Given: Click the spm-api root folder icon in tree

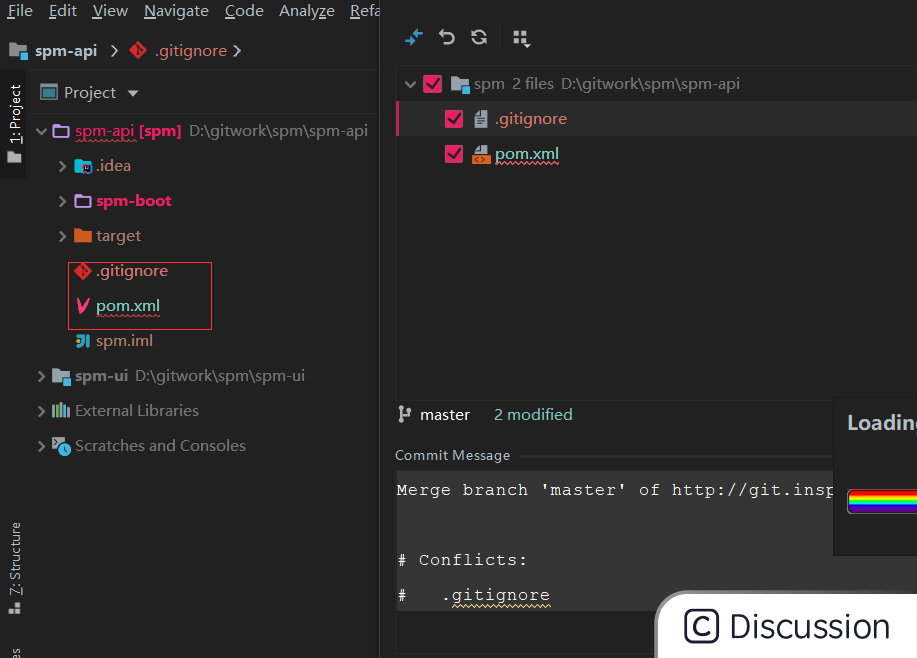Looking at the screenshot, I should pyautogui.click(x=61, y=131).
